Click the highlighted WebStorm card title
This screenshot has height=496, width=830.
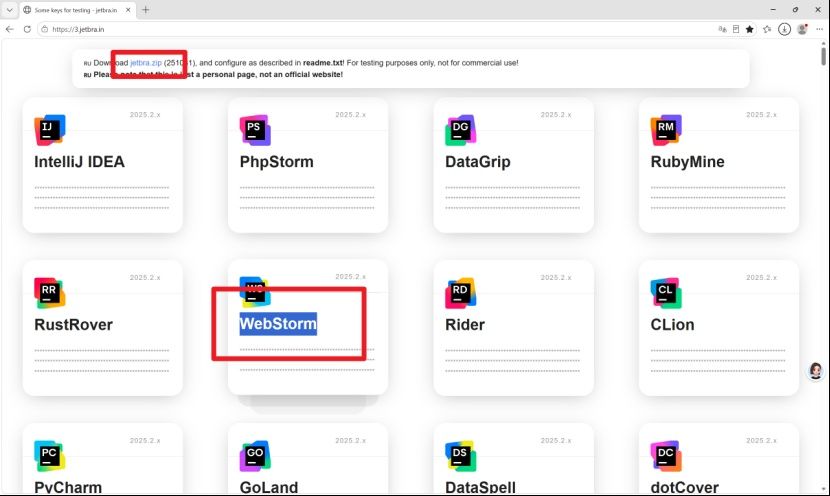(278, 323)
